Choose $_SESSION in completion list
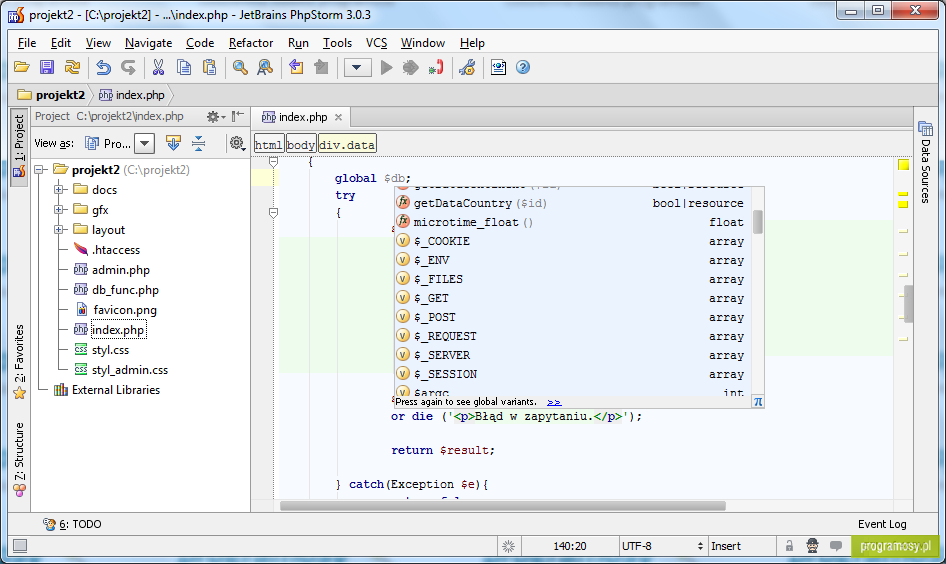The image size is (946, 564). tap(573, 374)
